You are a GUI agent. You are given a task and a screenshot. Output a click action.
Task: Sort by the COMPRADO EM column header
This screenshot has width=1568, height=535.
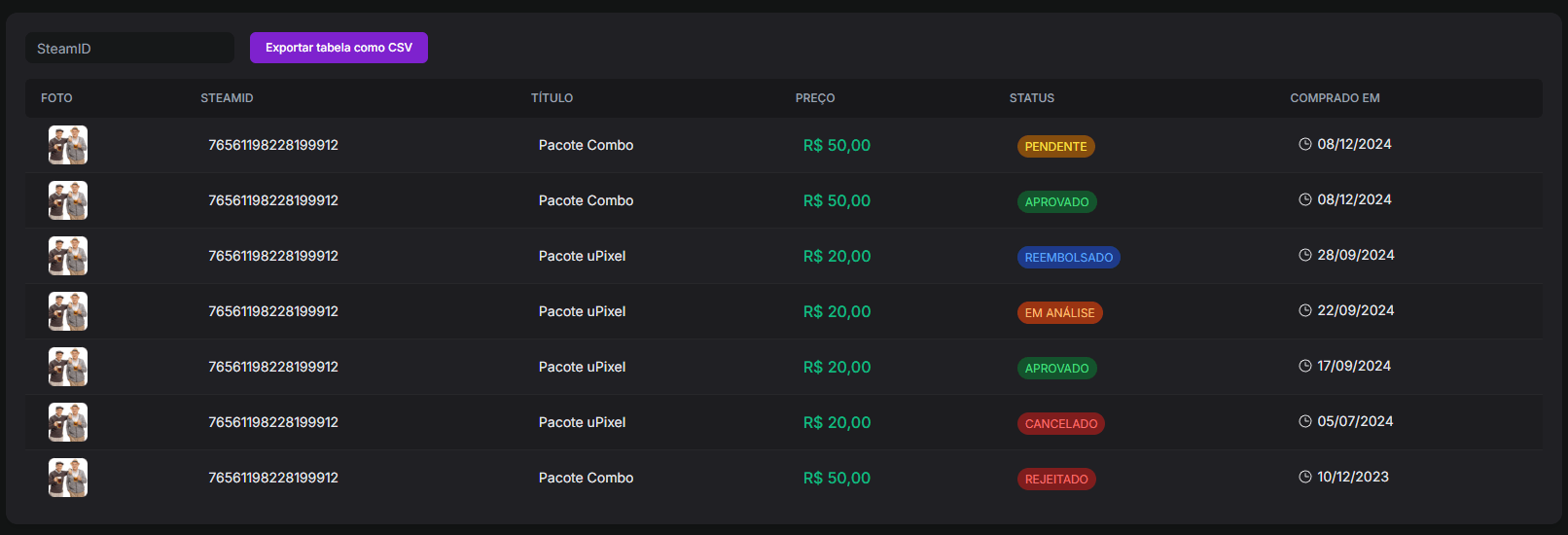pos(1335,98)
